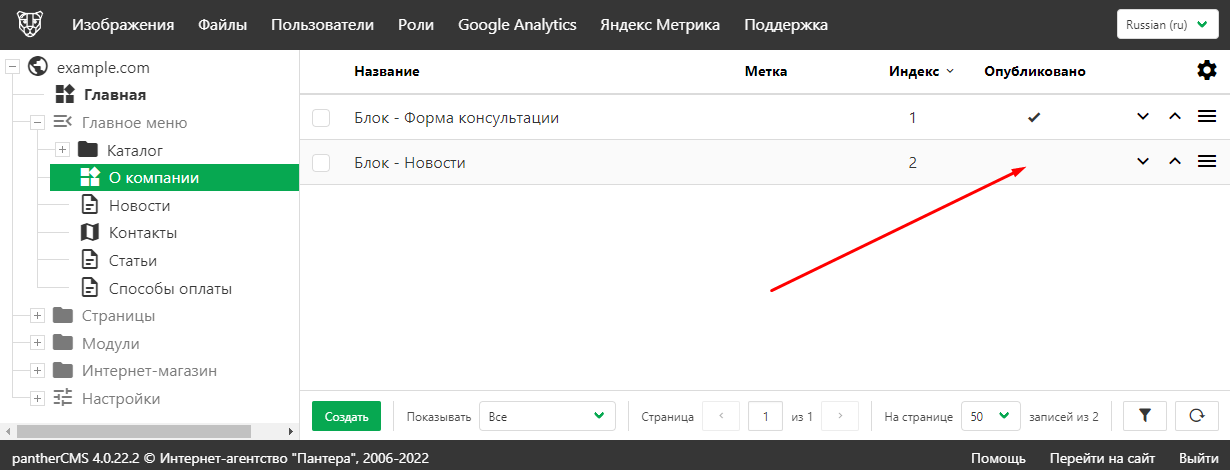
Task: Click the page number input field
Action: tap(765, 416)
